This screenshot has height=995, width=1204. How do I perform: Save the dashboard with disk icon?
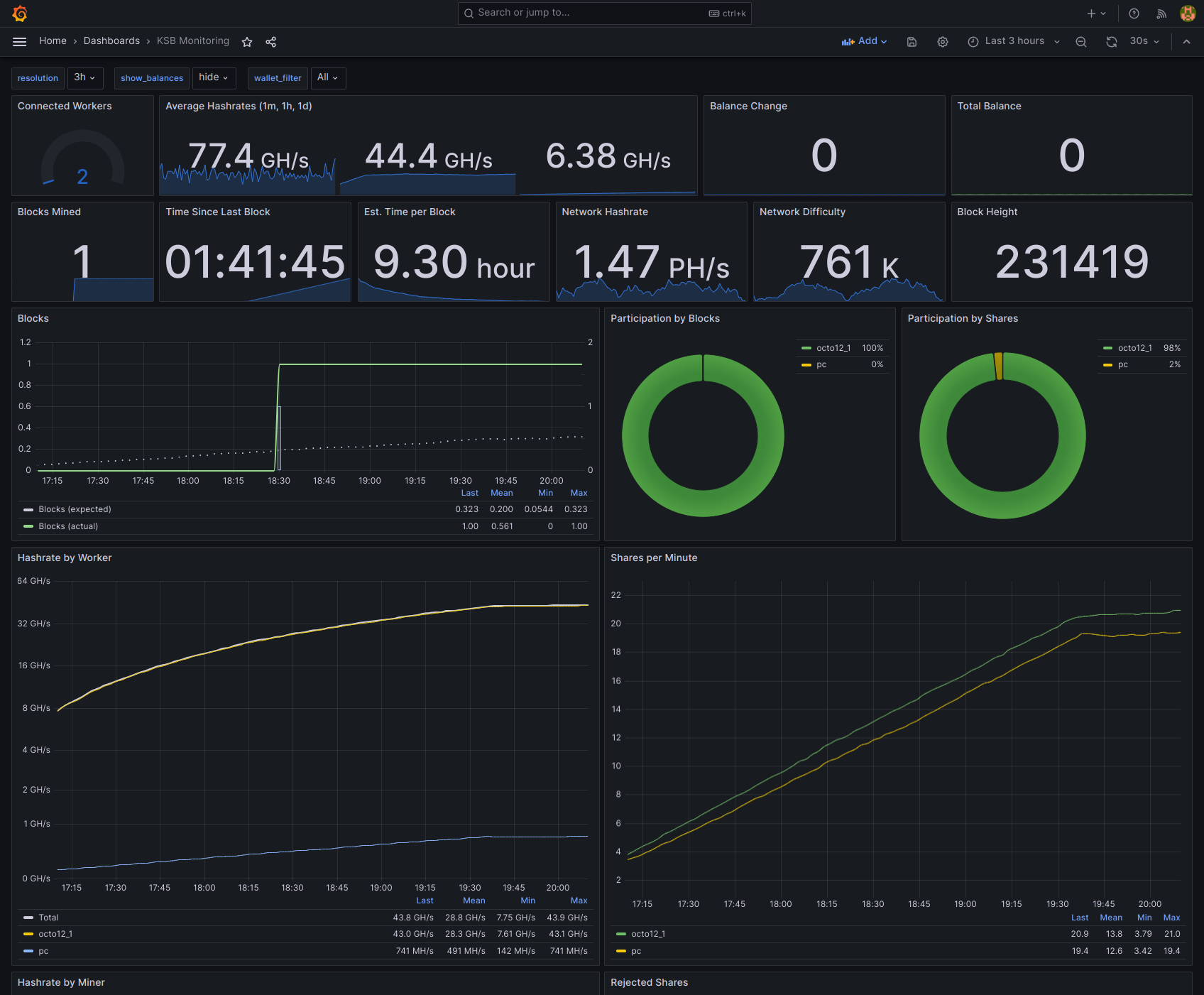[912, 42]
